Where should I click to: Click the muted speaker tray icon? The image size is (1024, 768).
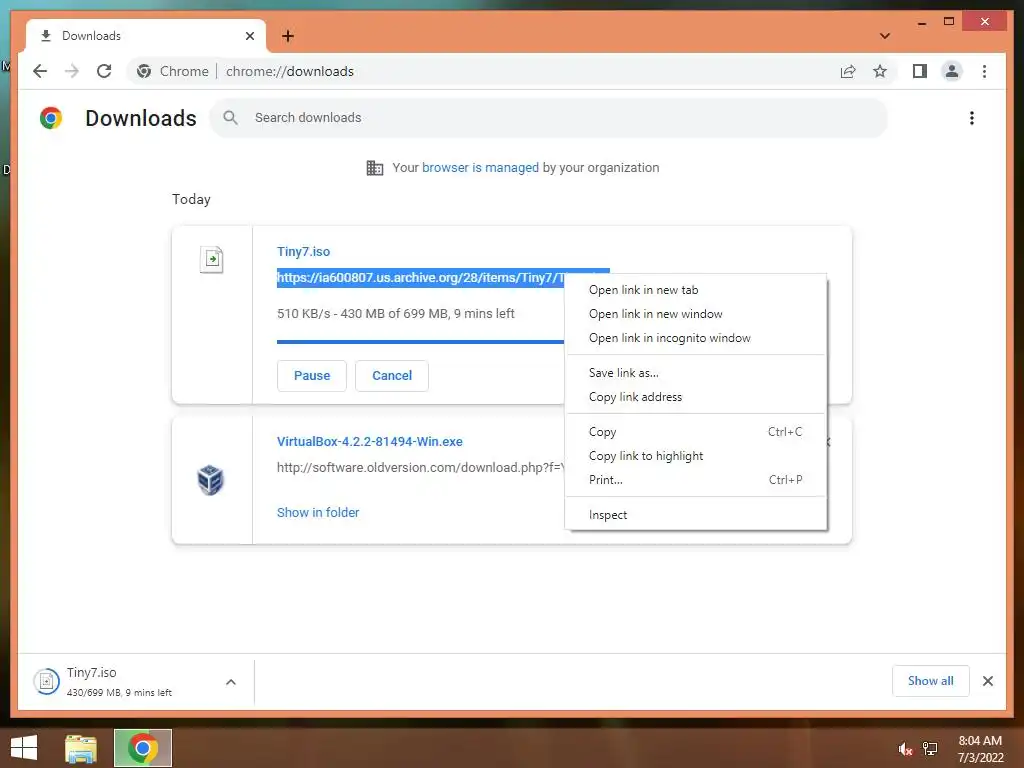pyautogui.click(x=905, y=749)
